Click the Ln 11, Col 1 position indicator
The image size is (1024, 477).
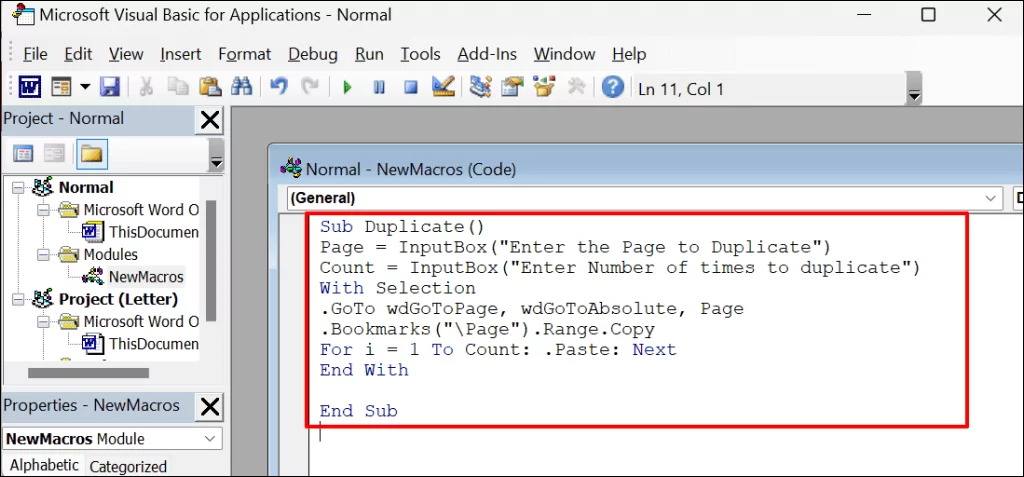pyautogui.click(x=680, y=89)
